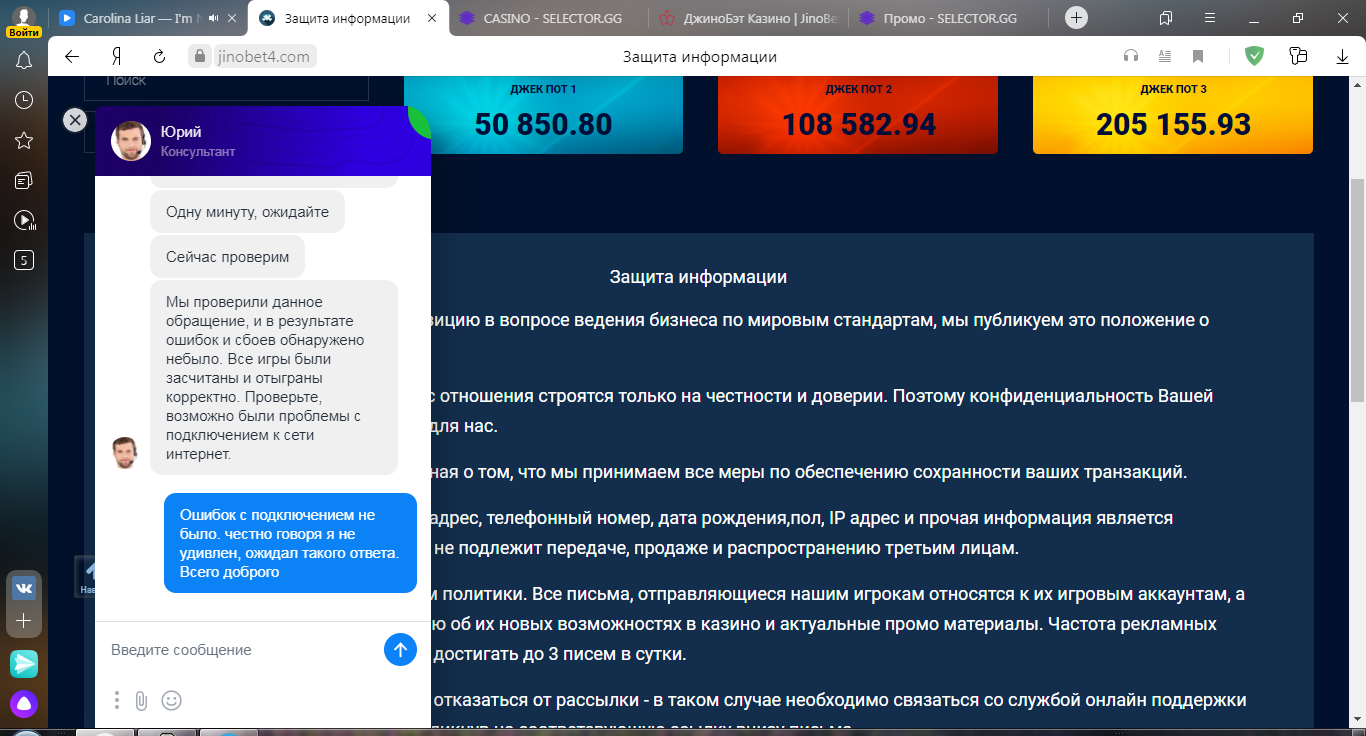Launch Alice assistant from the sidebar

point(22,703)
